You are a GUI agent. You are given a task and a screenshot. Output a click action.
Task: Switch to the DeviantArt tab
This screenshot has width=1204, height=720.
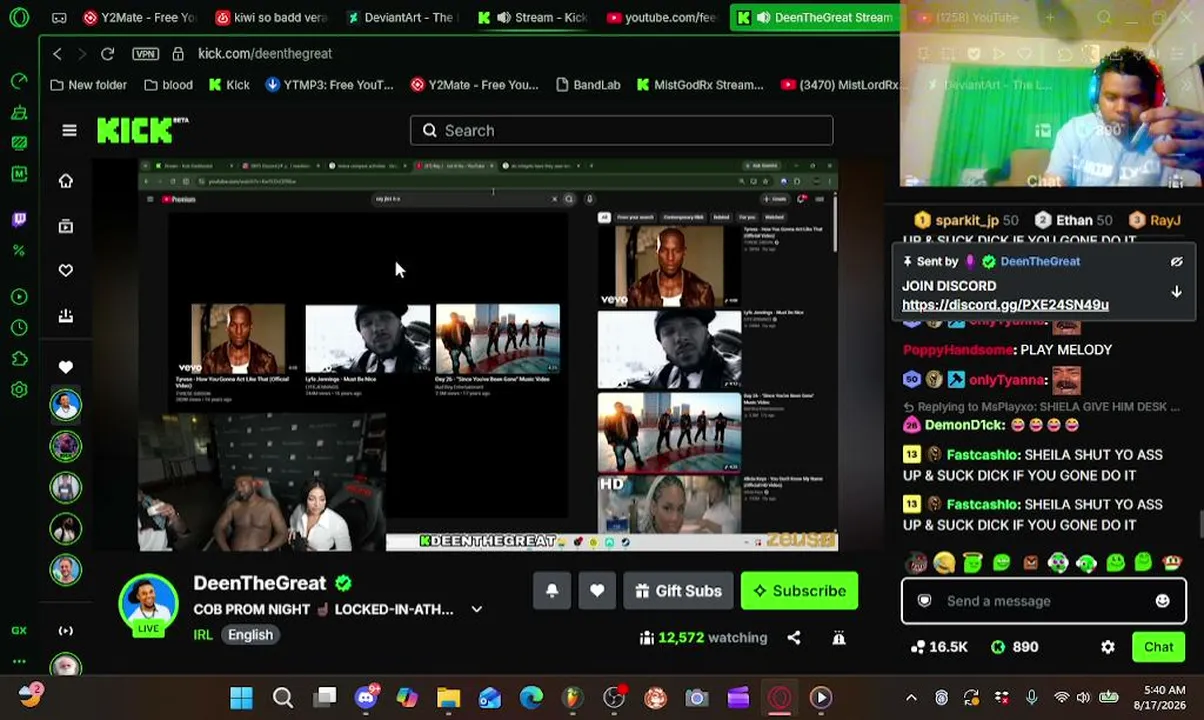402,18
